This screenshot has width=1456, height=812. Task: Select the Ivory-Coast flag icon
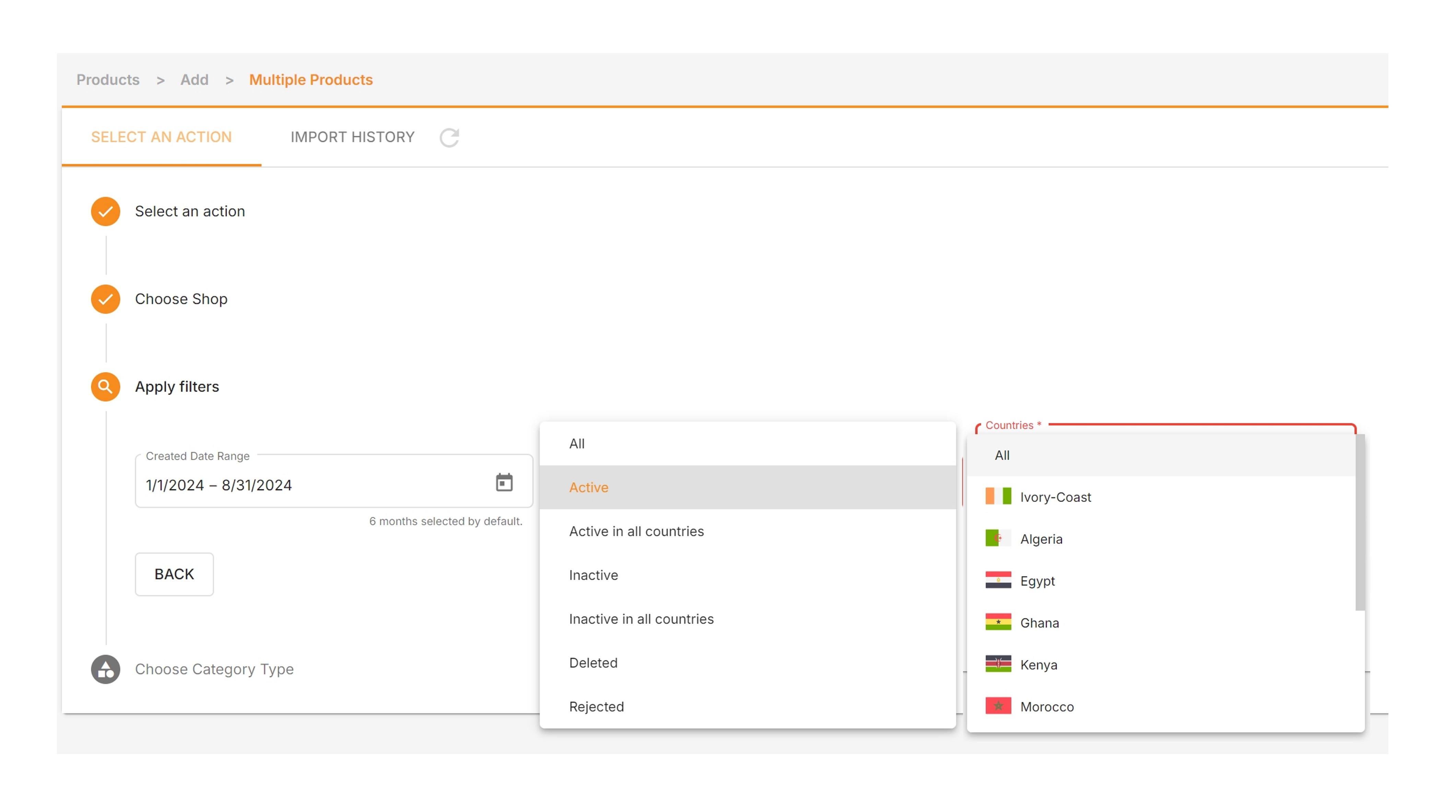coord(998,496)
